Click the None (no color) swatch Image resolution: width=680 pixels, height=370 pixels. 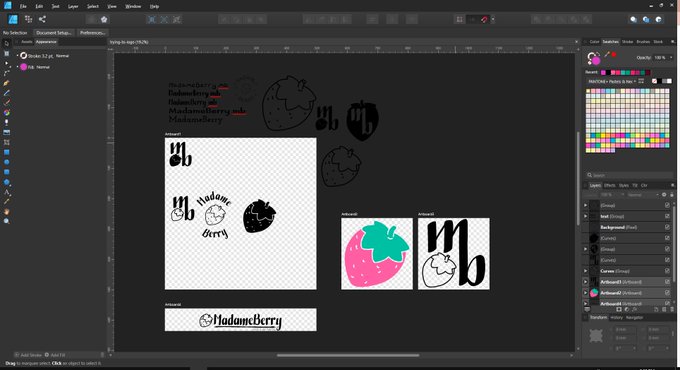(x=654, y=81)
